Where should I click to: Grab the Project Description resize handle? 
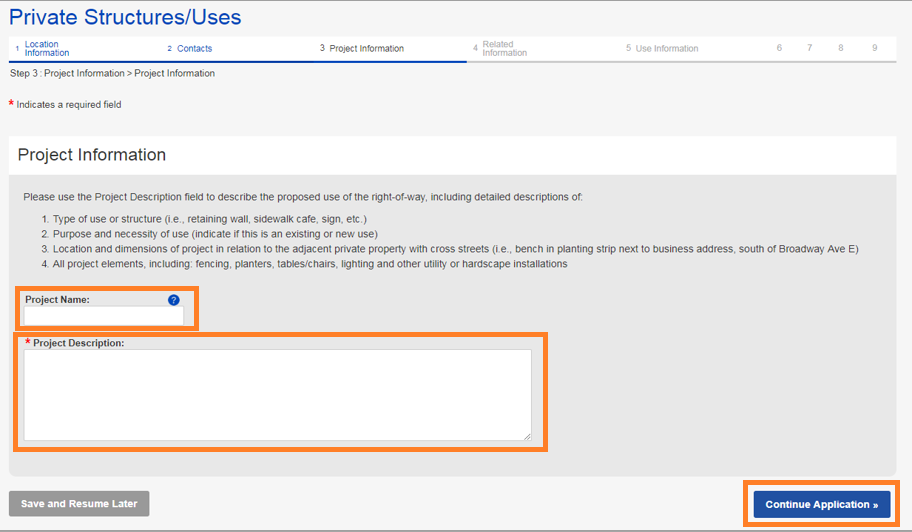(x=526, y=436)
